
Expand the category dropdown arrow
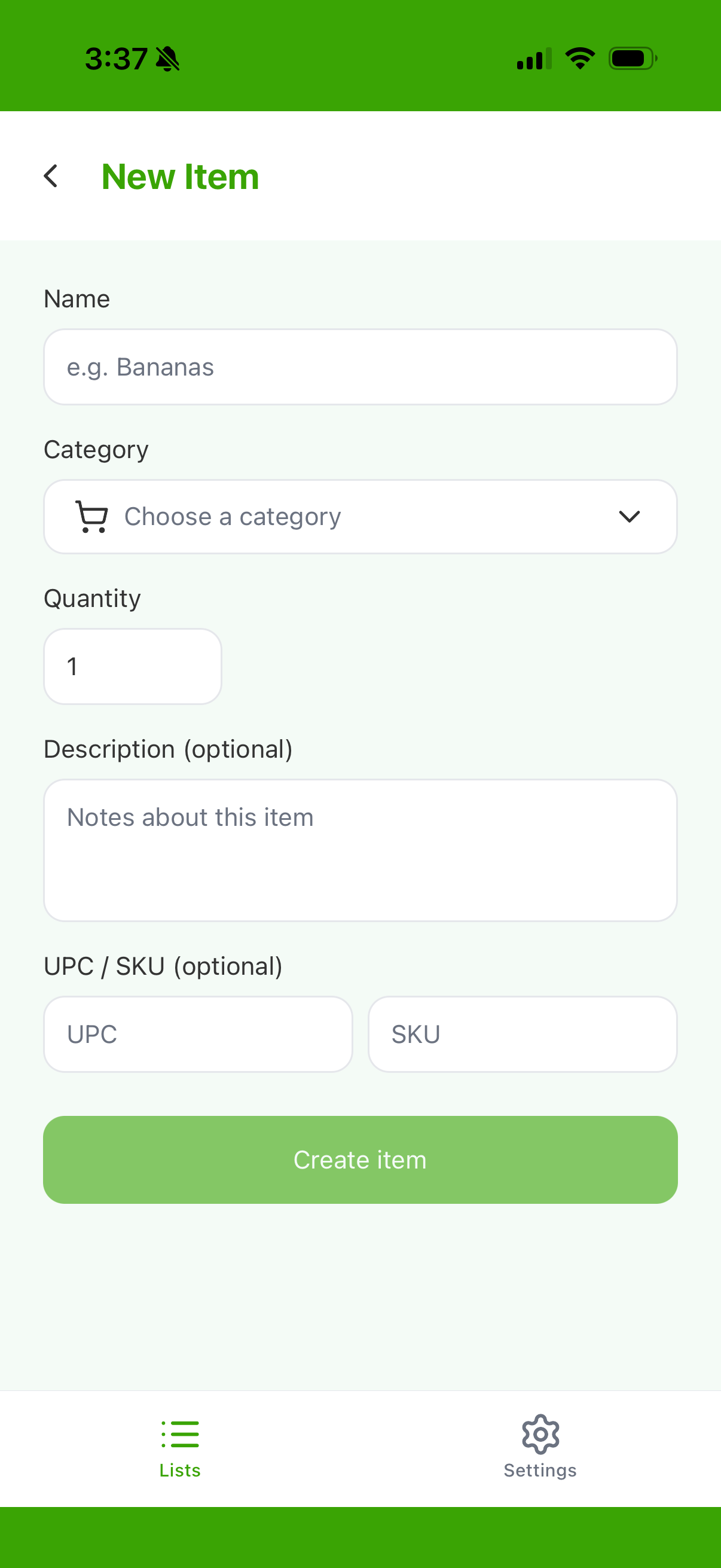click(628, 517)
